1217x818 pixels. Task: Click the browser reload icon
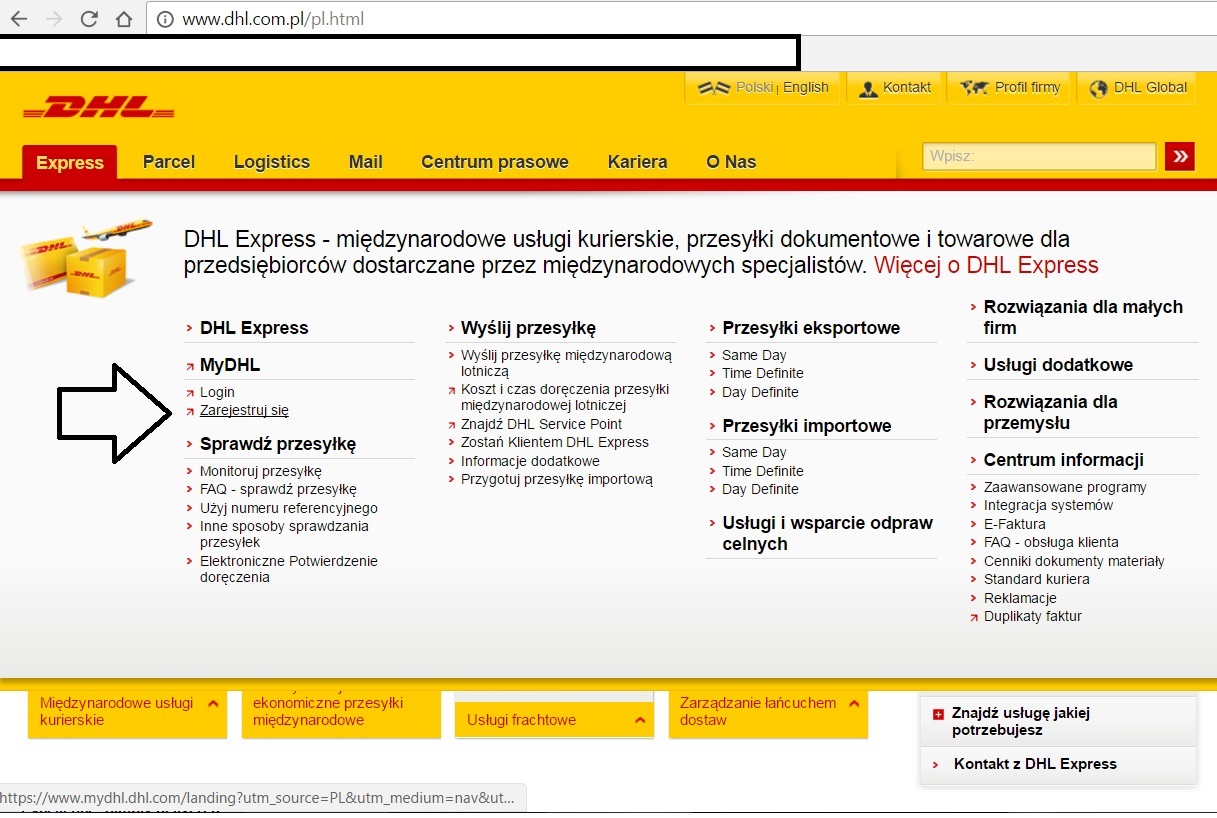coord(89,18)
